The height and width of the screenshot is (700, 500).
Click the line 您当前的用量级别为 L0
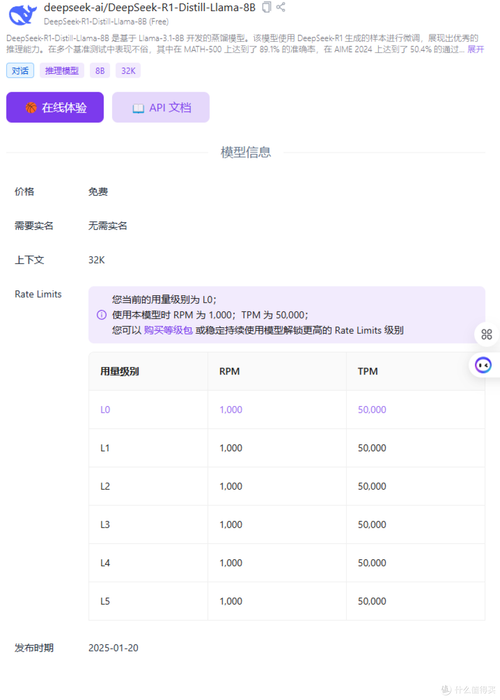pyautogui.click(x=164, y=300)
